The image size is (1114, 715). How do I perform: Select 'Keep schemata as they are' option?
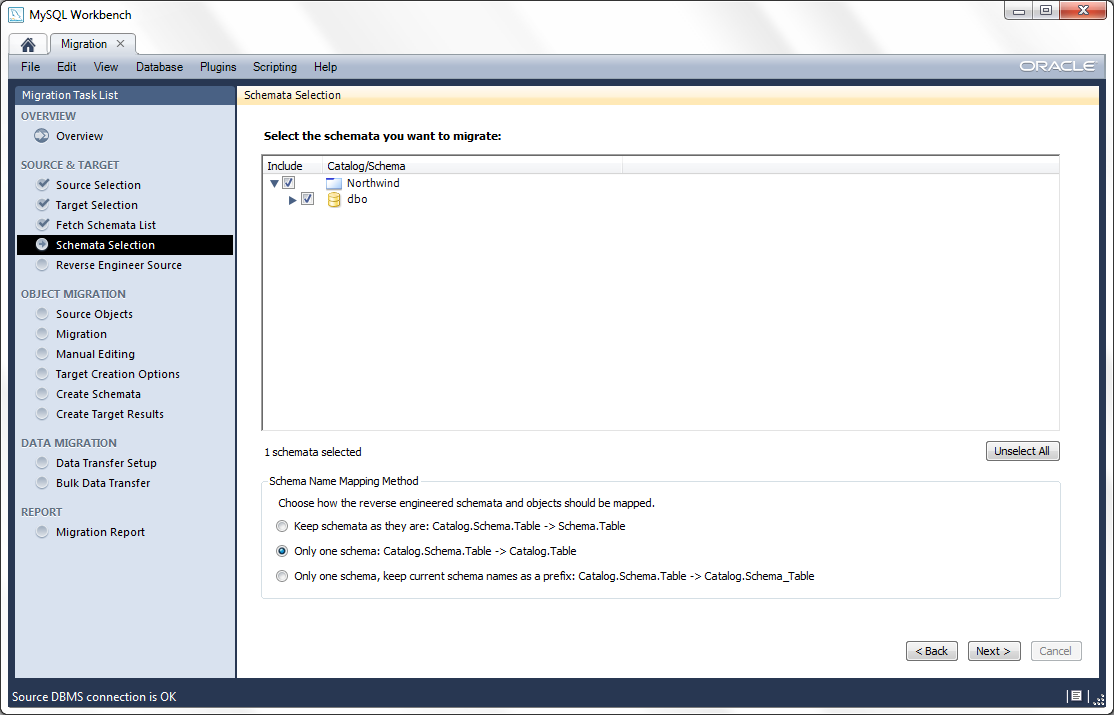point(283,526)
